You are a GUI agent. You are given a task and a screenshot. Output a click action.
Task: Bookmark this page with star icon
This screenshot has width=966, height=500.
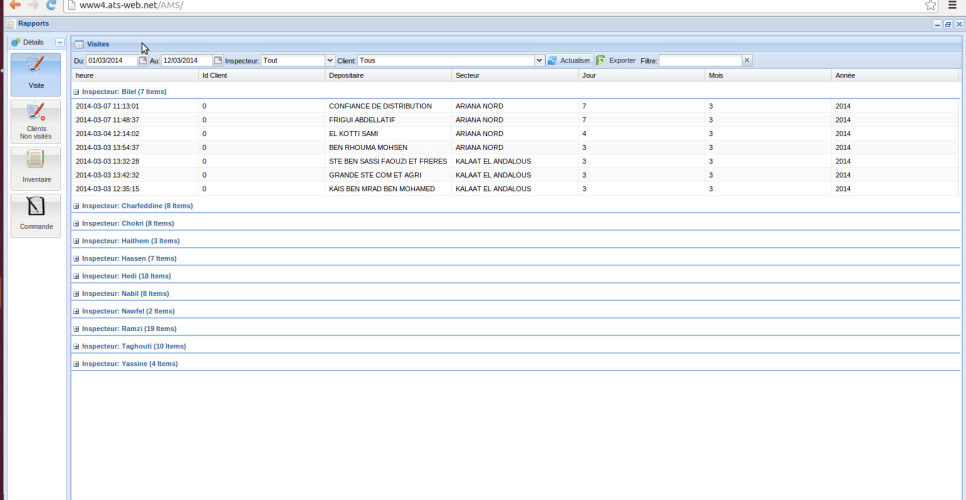(930, 6)
